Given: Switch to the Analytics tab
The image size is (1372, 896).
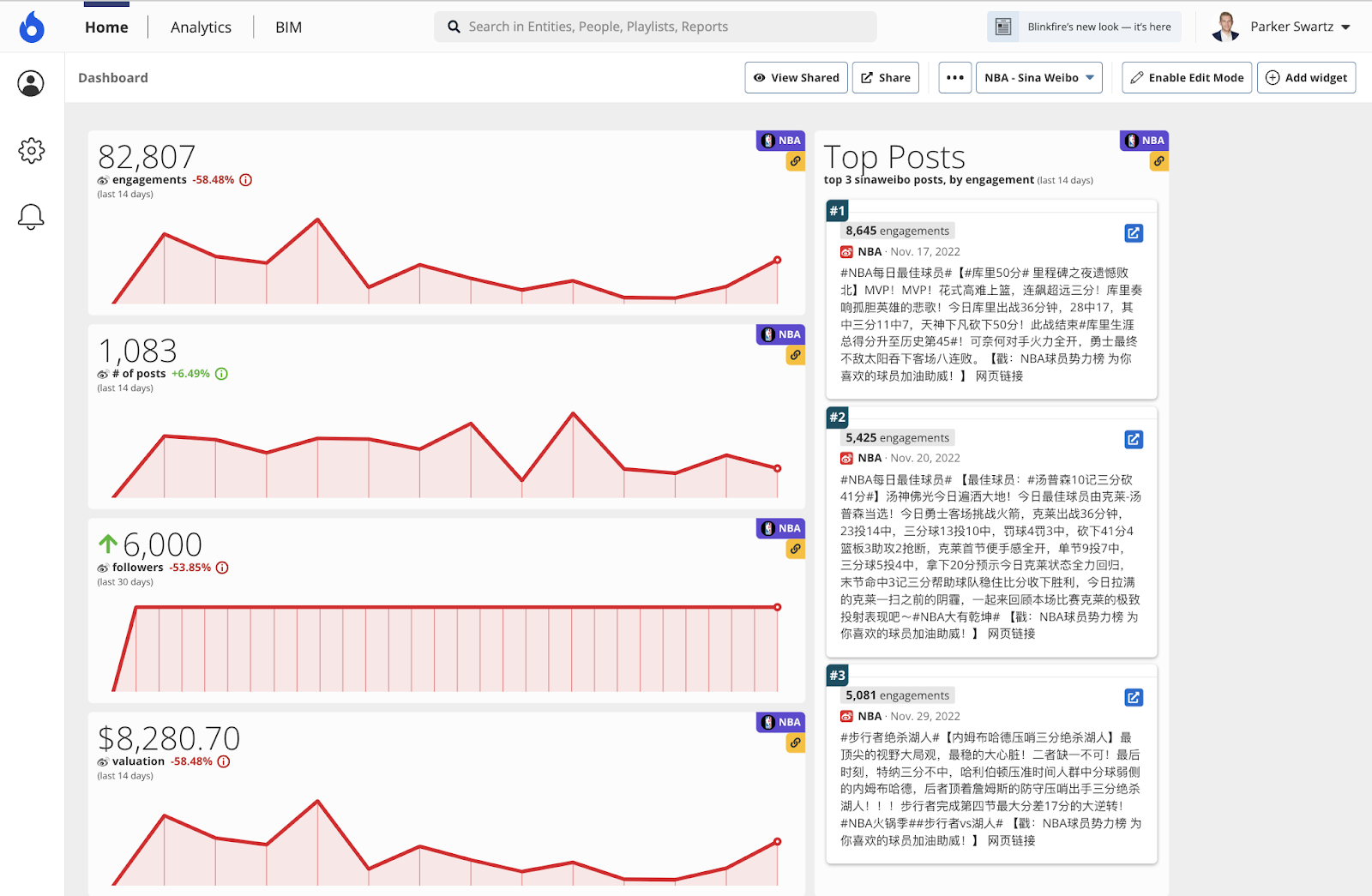Looking at the screenshot, I should tap(201, 27).
